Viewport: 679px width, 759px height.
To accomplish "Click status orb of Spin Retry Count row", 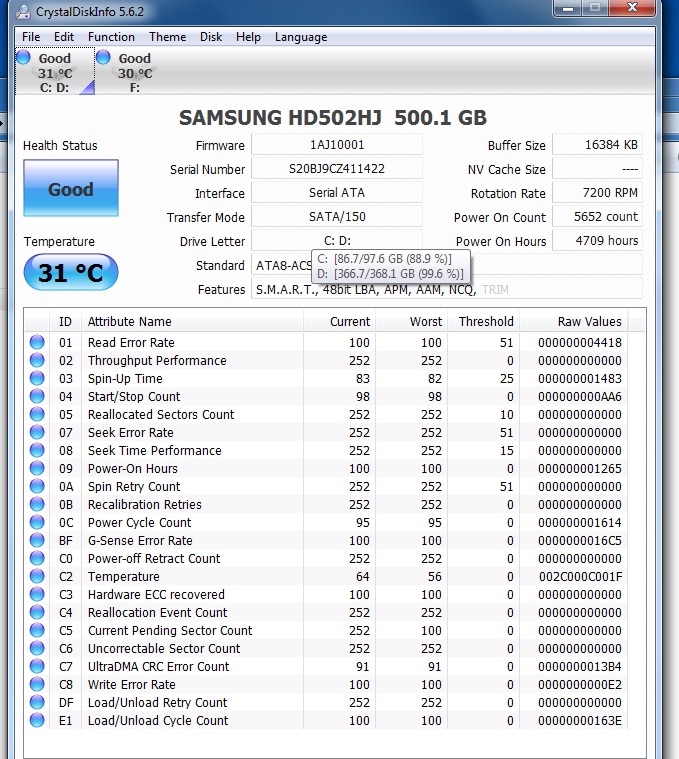I will pos(37,486).
